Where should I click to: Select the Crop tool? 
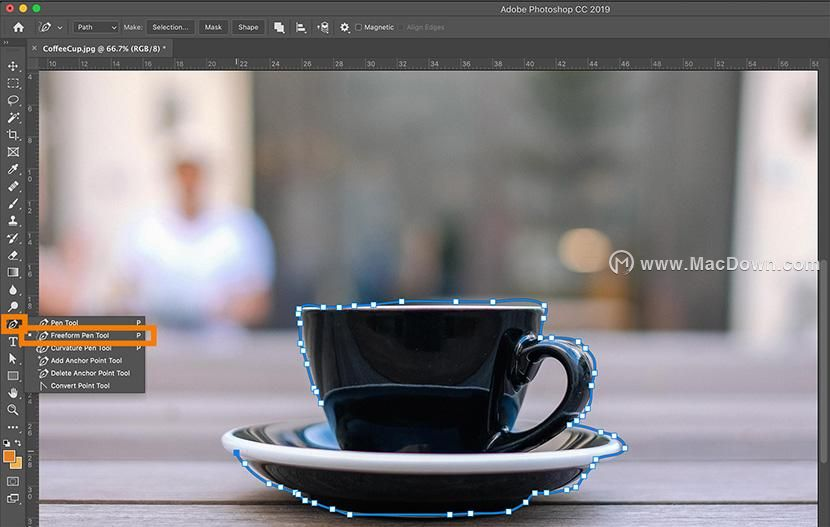pos(13,134)
